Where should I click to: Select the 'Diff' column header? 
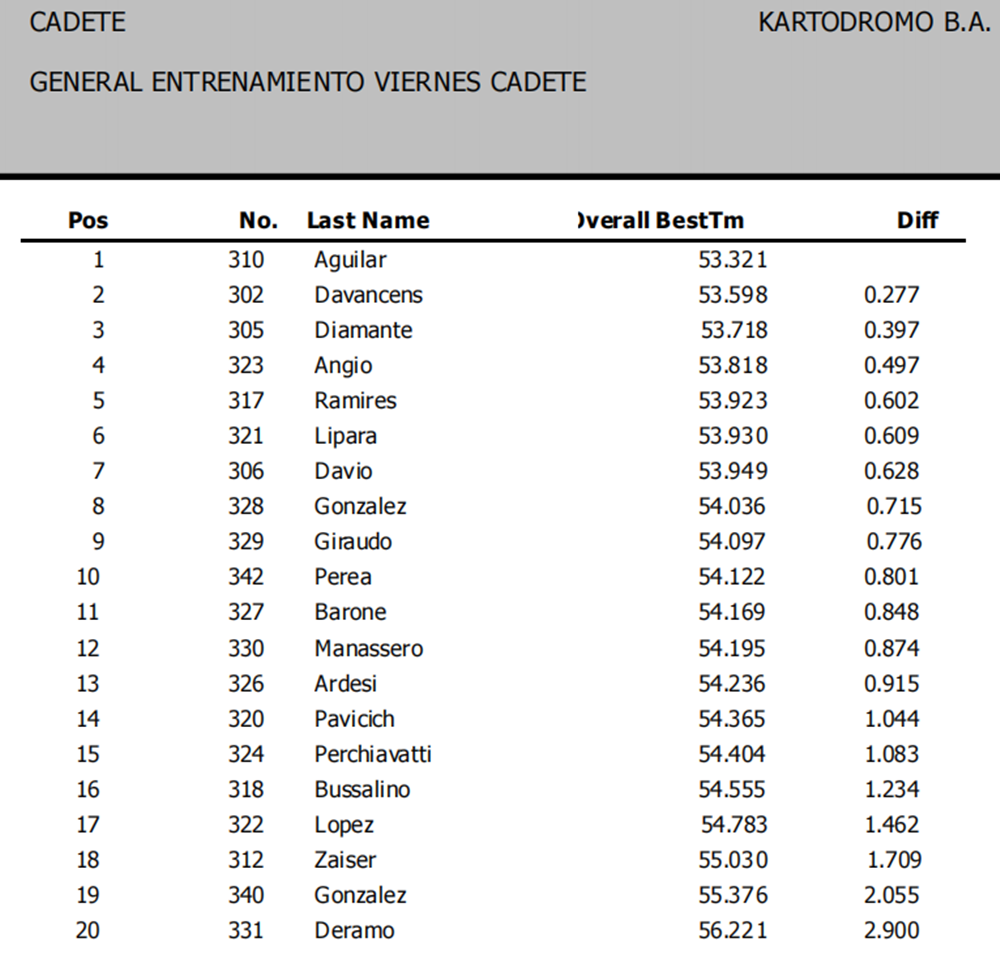click(x=918, y=221)
